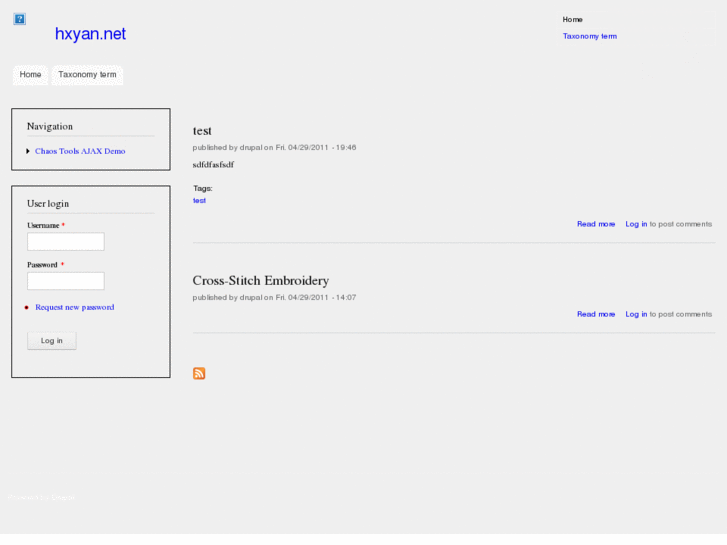
Task: Open the 'test' article title
Action: pos(202,131)
